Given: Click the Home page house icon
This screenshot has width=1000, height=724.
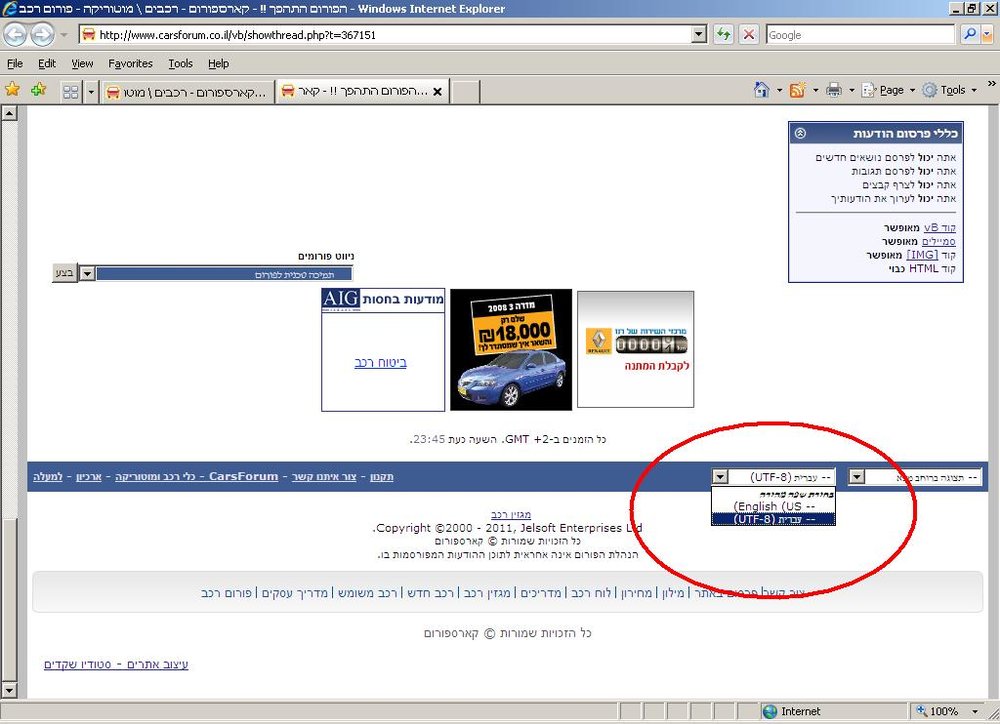Looking at the screenshot, I should click(x=761, y=90).
